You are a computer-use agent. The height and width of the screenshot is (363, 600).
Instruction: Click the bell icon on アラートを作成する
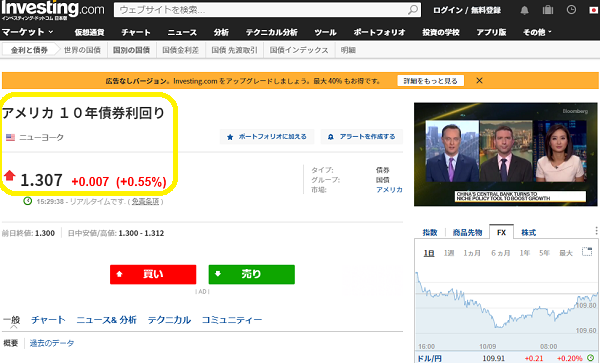(331, 137)
